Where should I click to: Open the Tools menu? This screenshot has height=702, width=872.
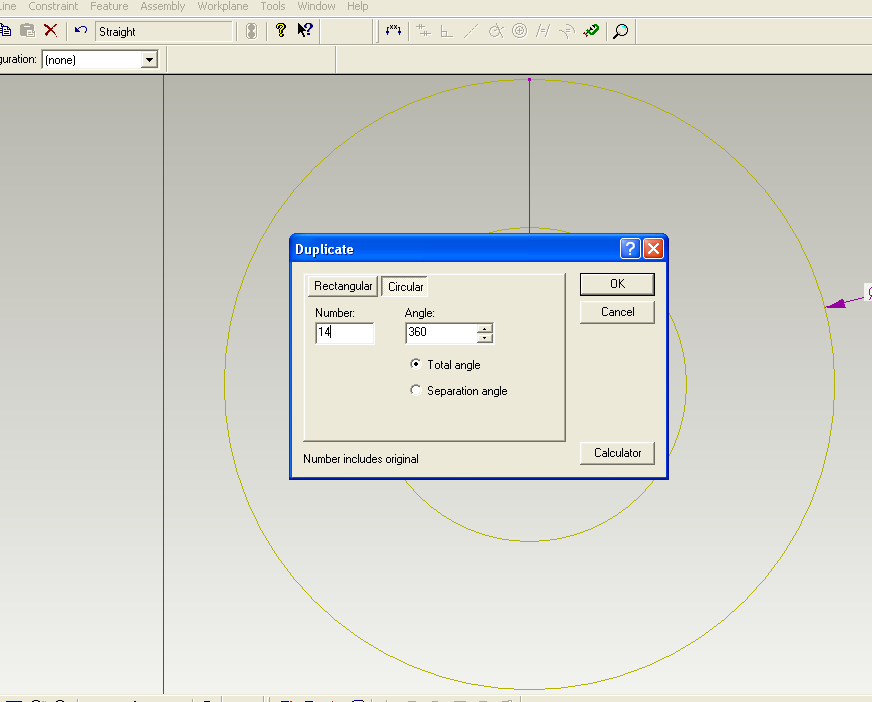tap(272, 6)
